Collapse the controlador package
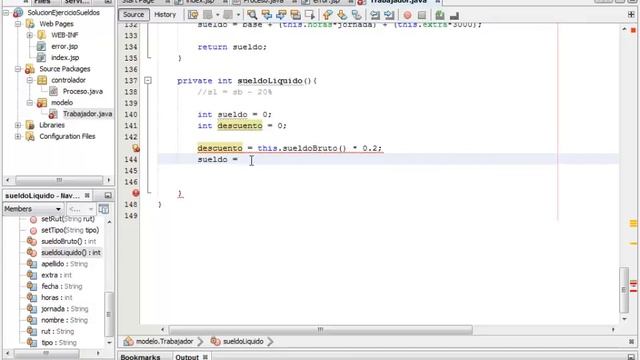The height and width of the screenshot is (360, 640). coord(30,80)
